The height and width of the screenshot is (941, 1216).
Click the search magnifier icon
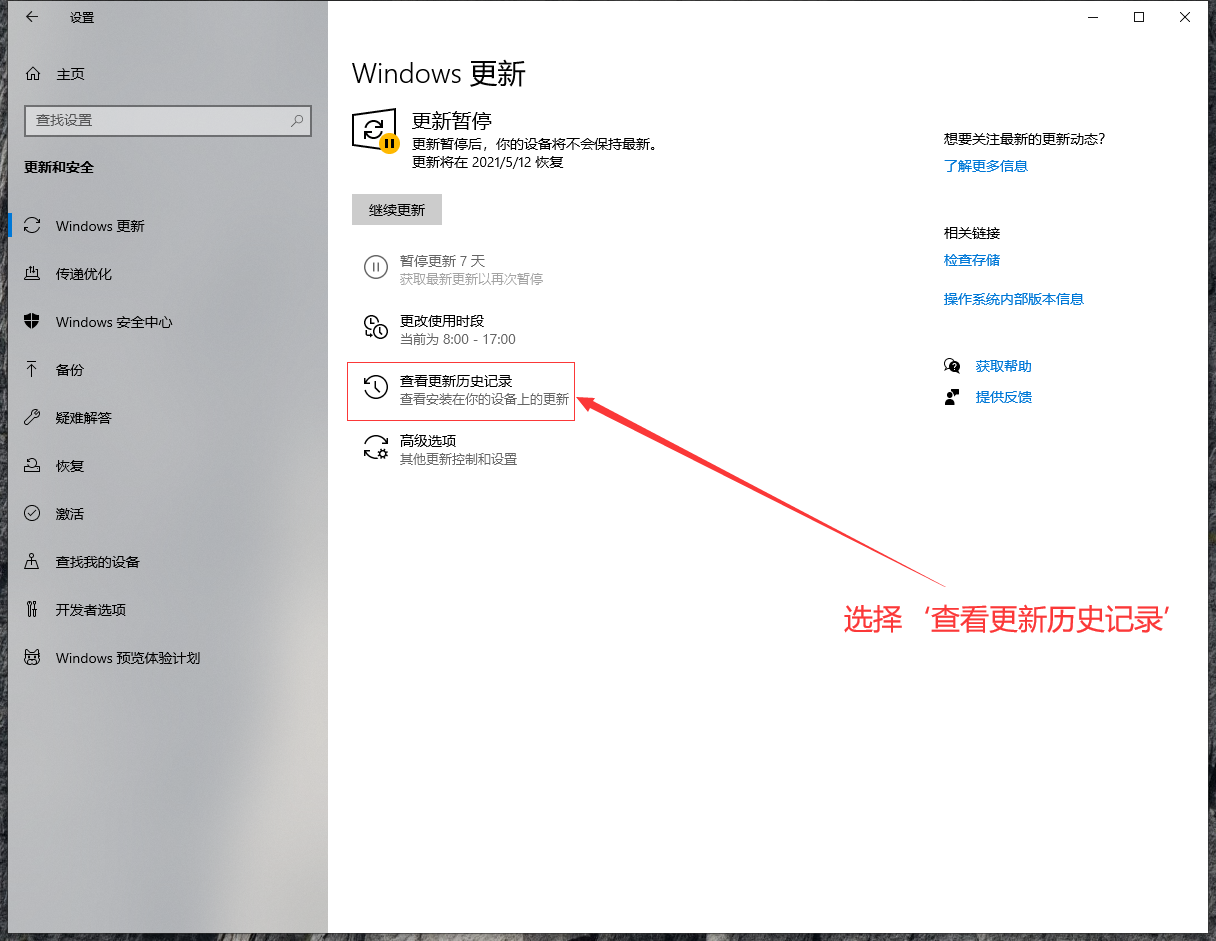[x=297, y=120]
